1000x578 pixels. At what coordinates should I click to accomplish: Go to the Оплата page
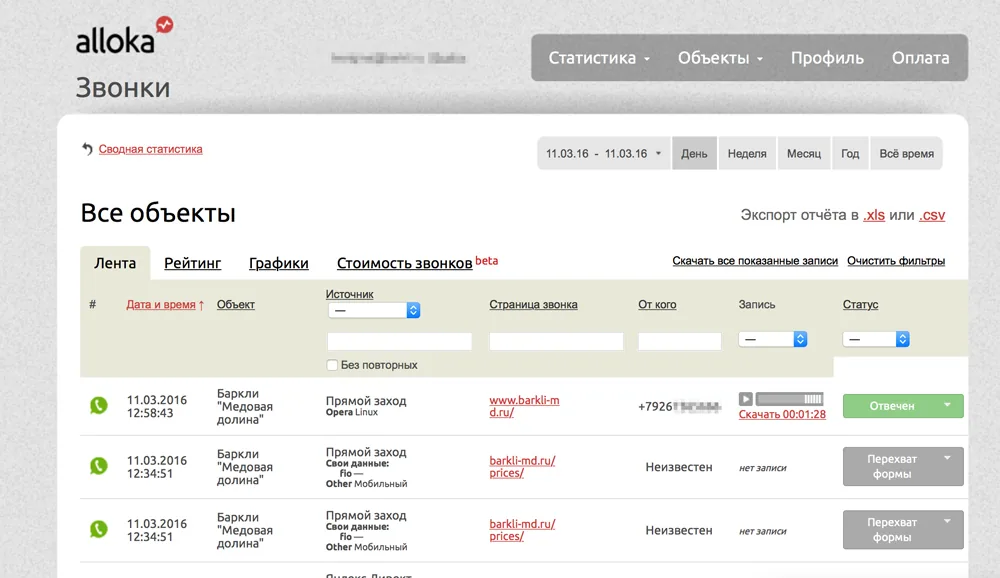pyautogui.click(x=920, y=58)
